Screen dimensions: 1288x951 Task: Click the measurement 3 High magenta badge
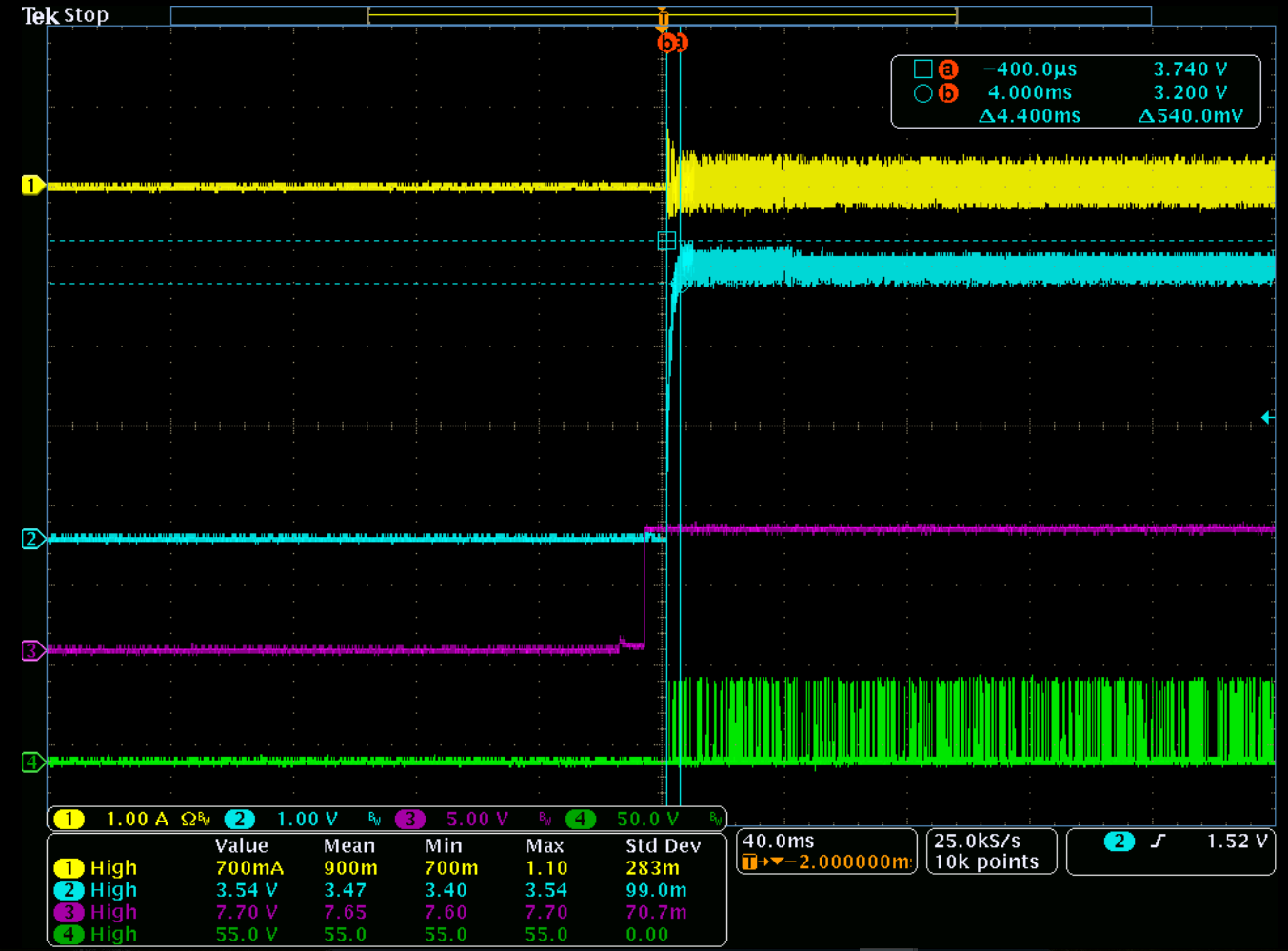pos(69,912)
